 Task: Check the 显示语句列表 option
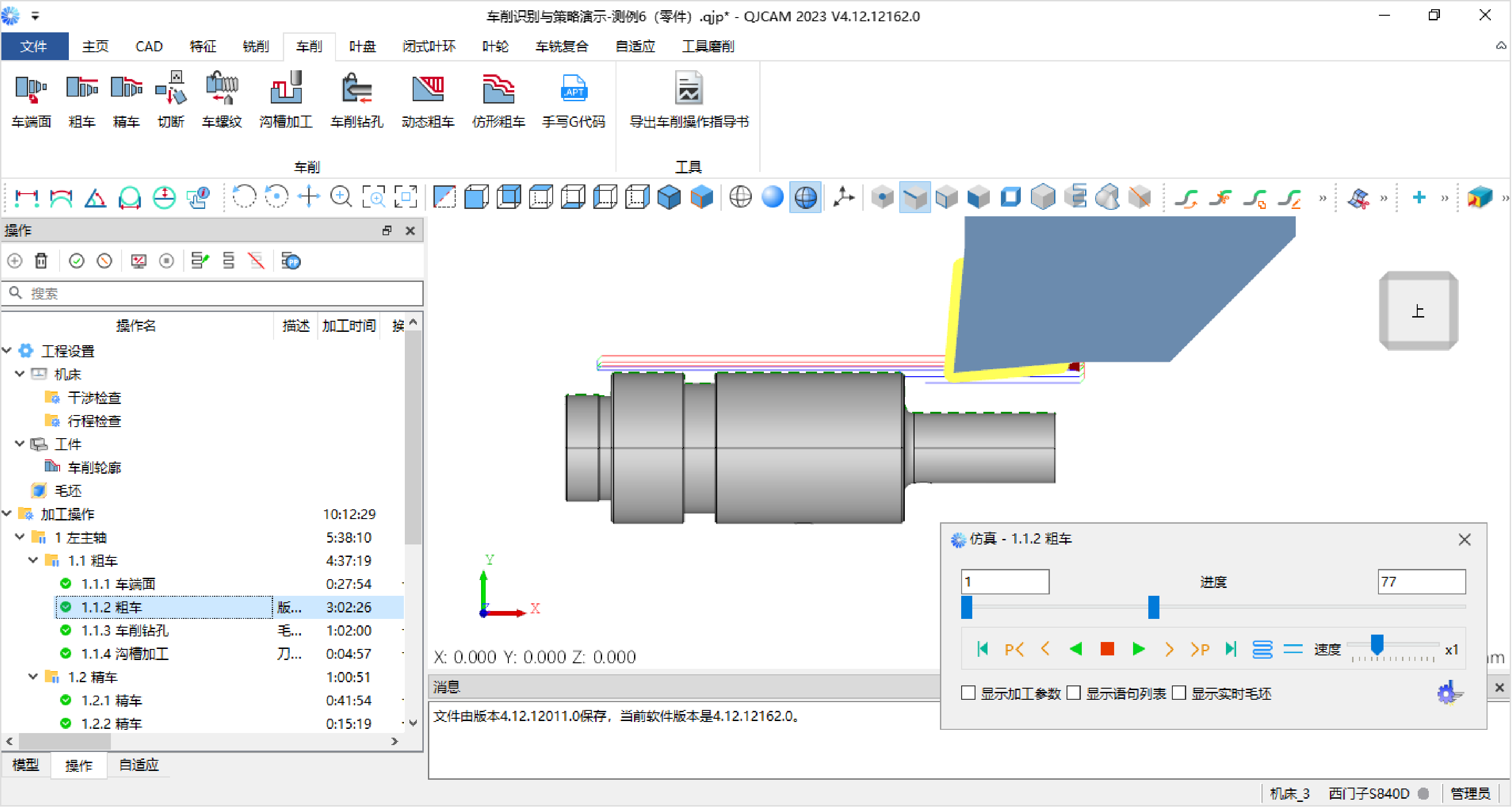click(x=1073, y=693)
